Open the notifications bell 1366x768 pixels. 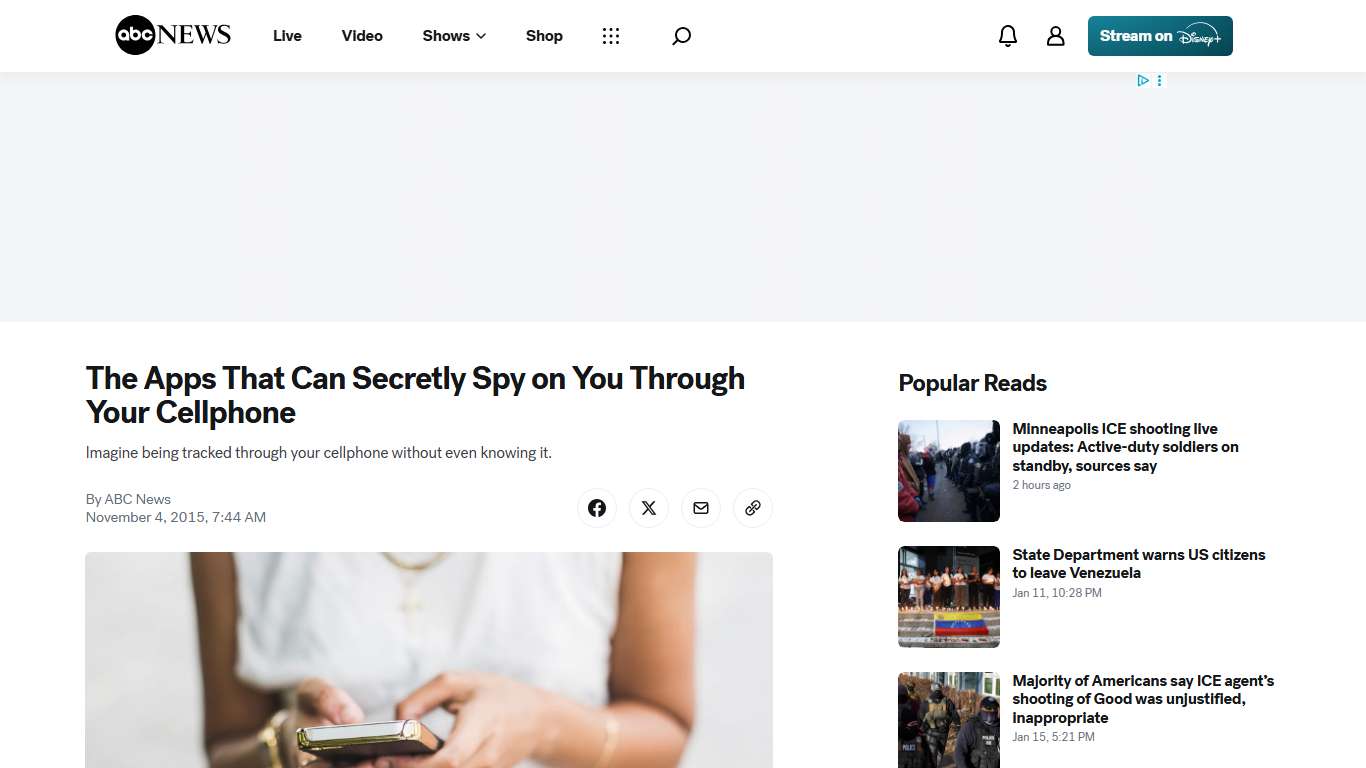(x=1008, y=36)
